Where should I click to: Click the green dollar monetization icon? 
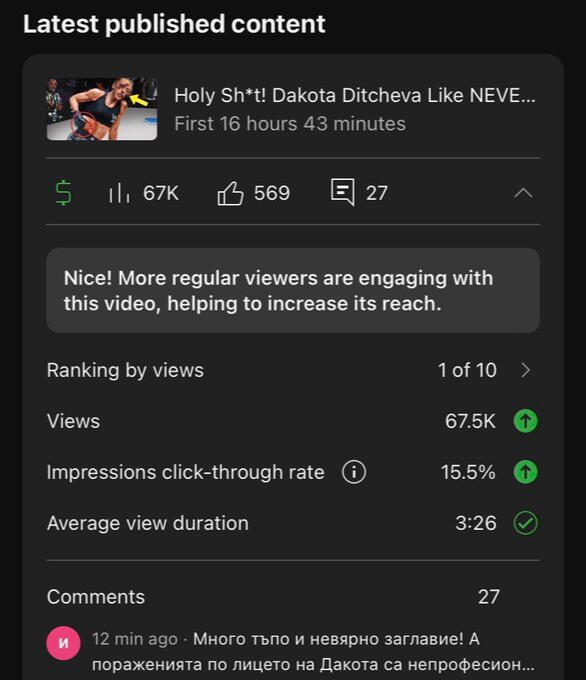pos(64,193)
